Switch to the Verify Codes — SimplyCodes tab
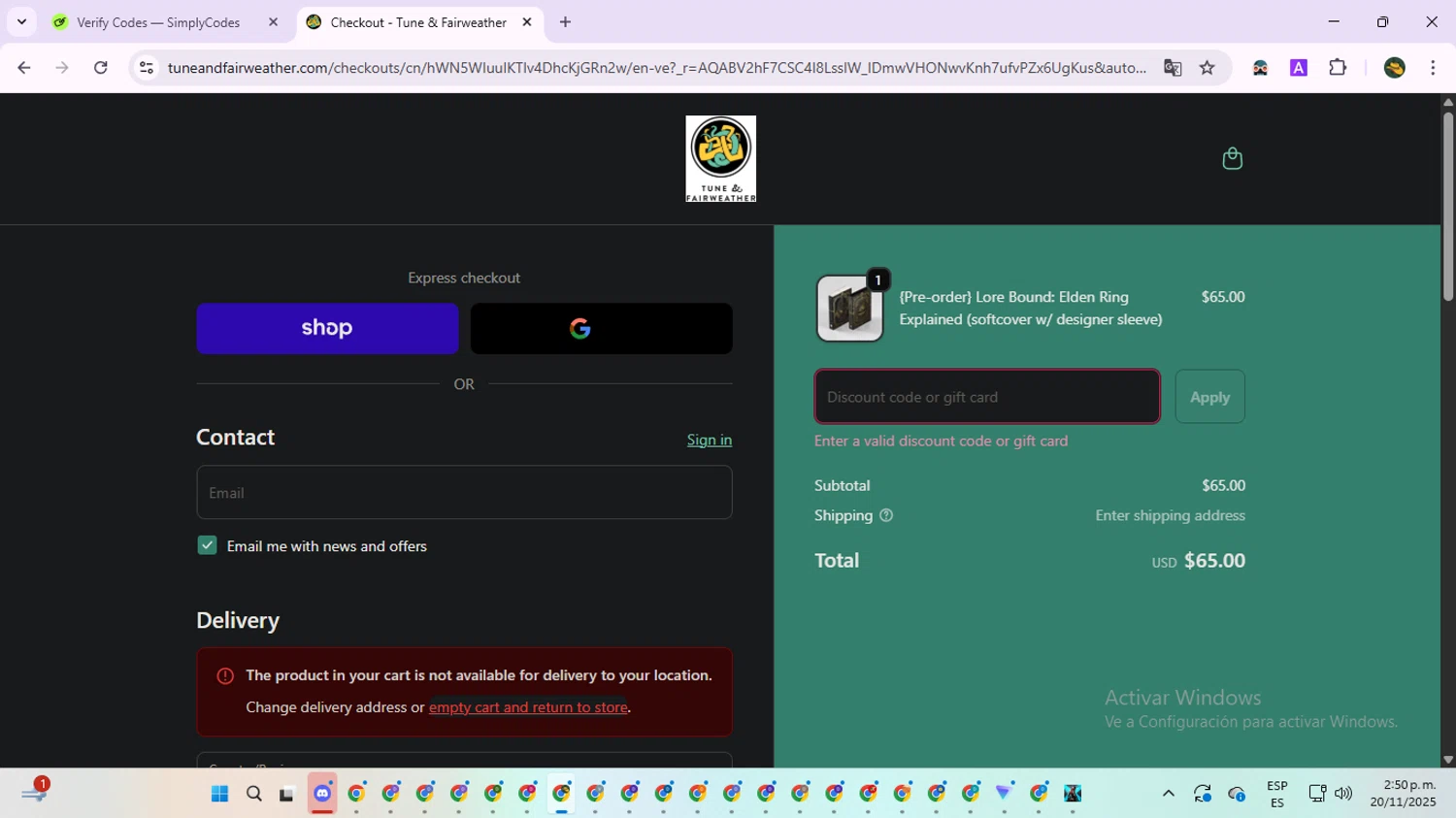This screenshot has height=818, width=1456. (x=158, y=22)
